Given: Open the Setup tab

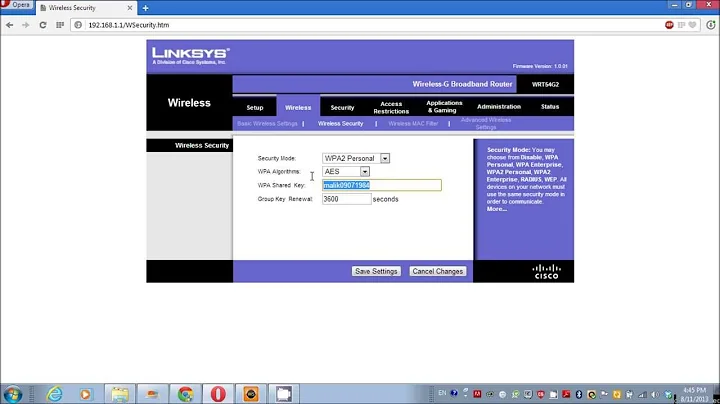Looking at the screenshot, I should 255,107.
